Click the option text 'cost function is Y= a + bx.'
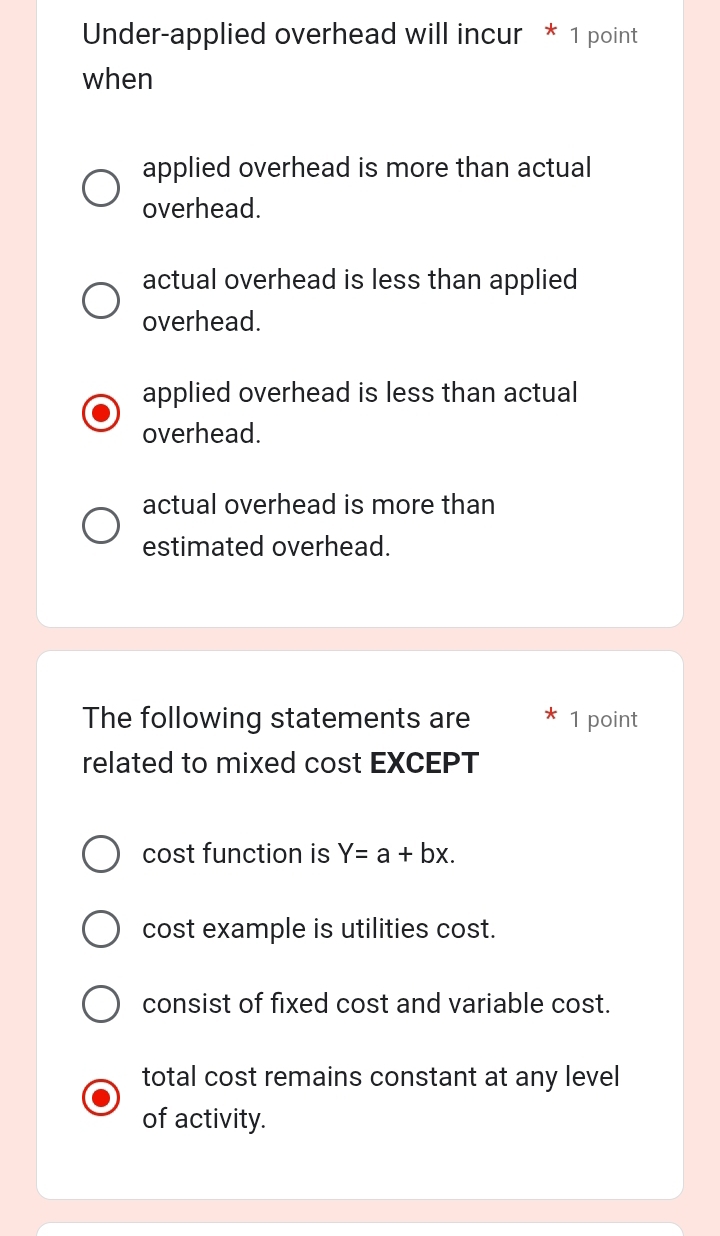Image resolution: width=720 pixels, height=1236 pixels. pos(299,854)
